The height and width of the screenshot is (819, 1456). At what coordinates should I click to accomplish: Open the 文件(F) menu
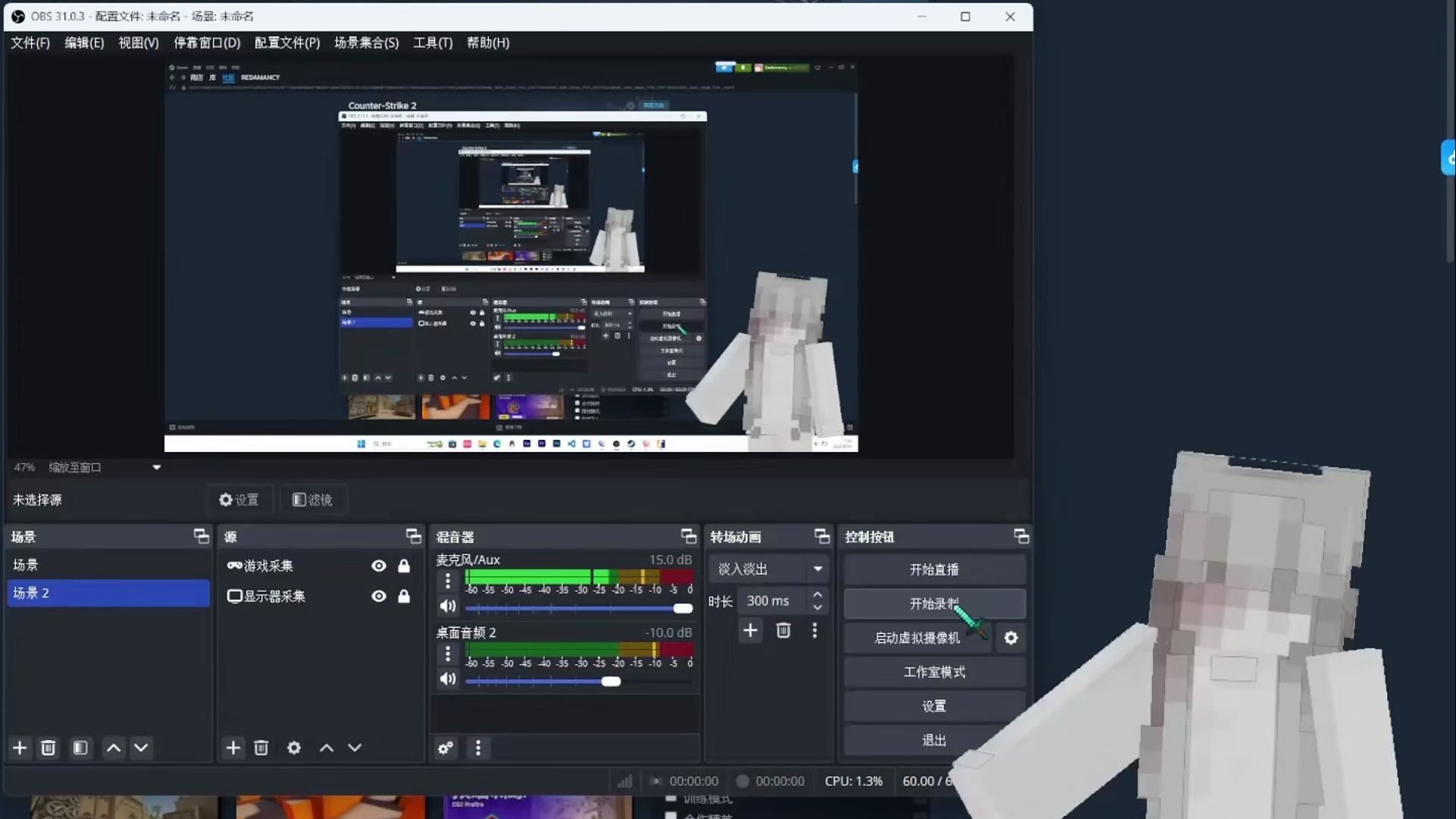pos(30,42)
